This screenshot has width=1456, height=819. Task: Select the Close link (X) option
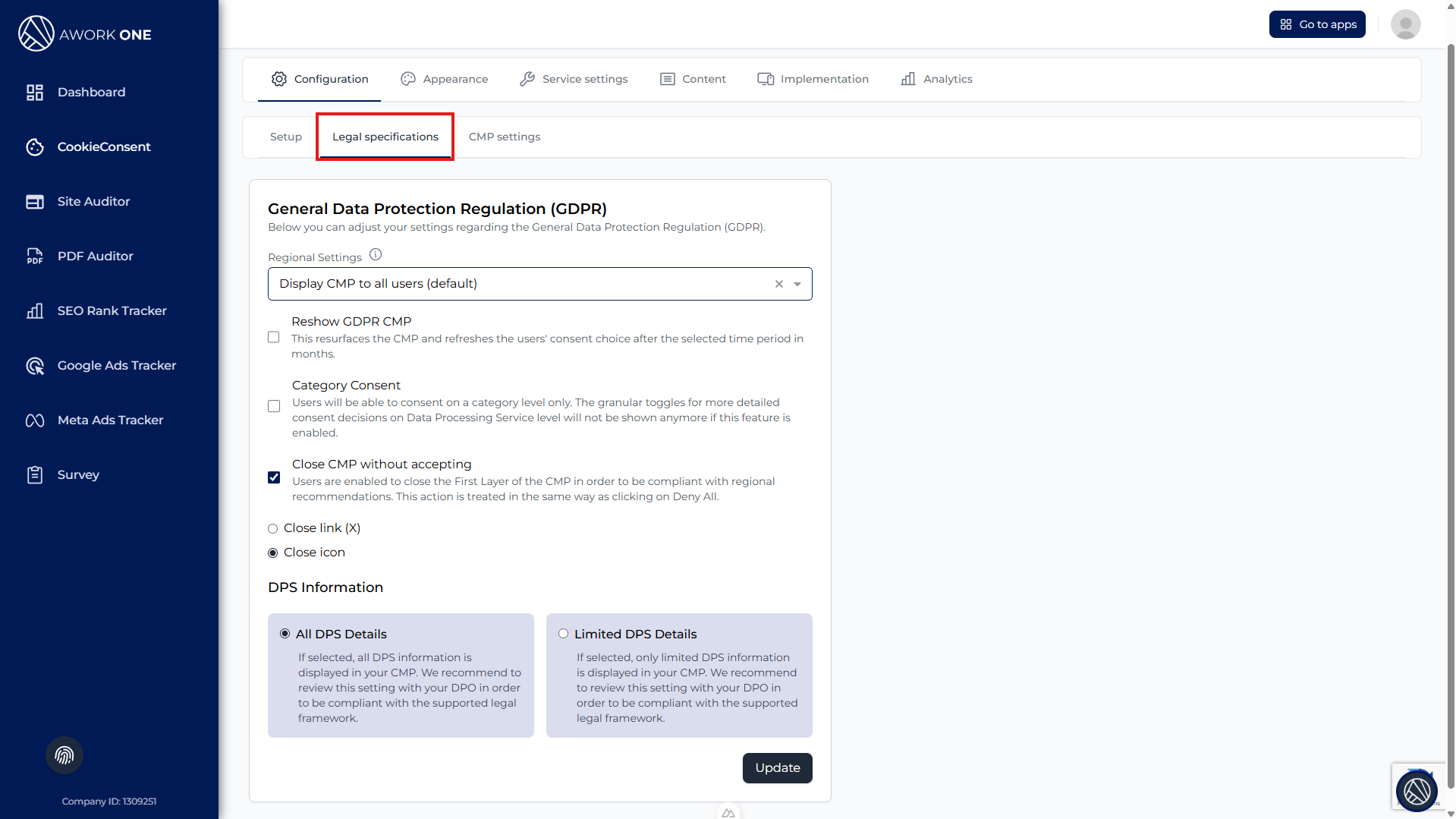click(x=273, y=528)
